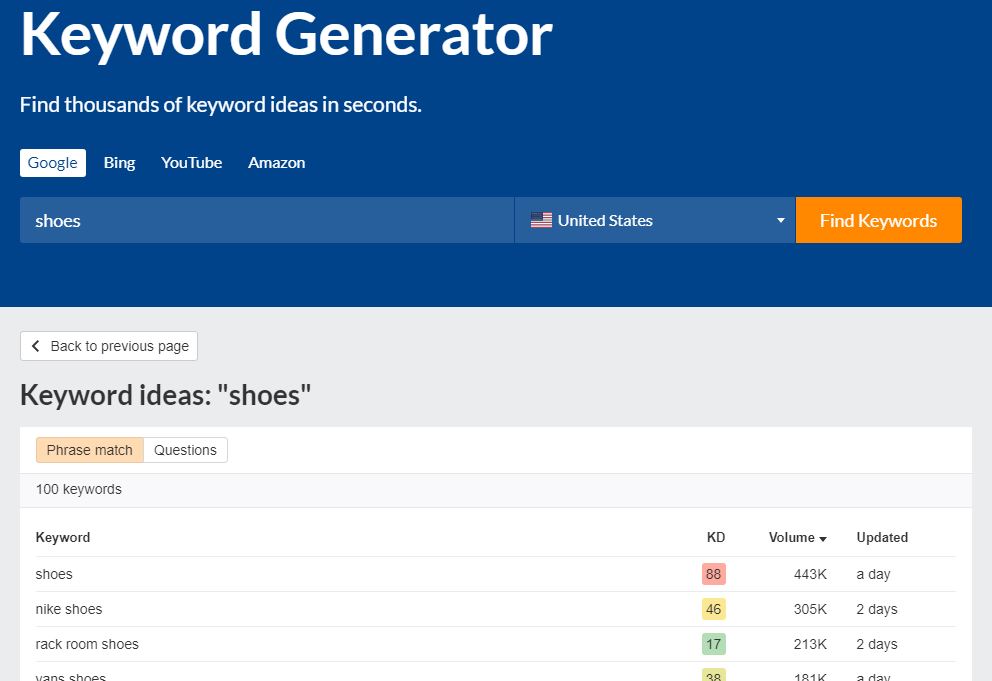Click the Find Keywords button

pyautogui.click(x=878, y=220)
